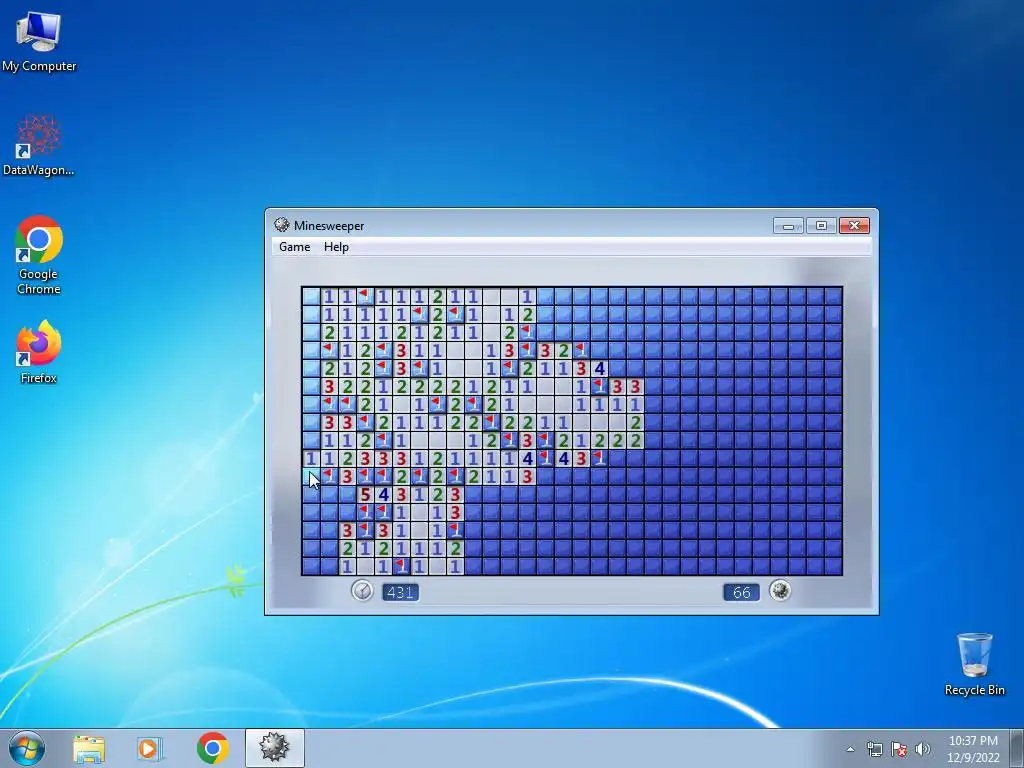The width and height of the screenshot is (1024, 768).
Task: Click the flagged cell in the top row
Action: [x=365, y=296]
